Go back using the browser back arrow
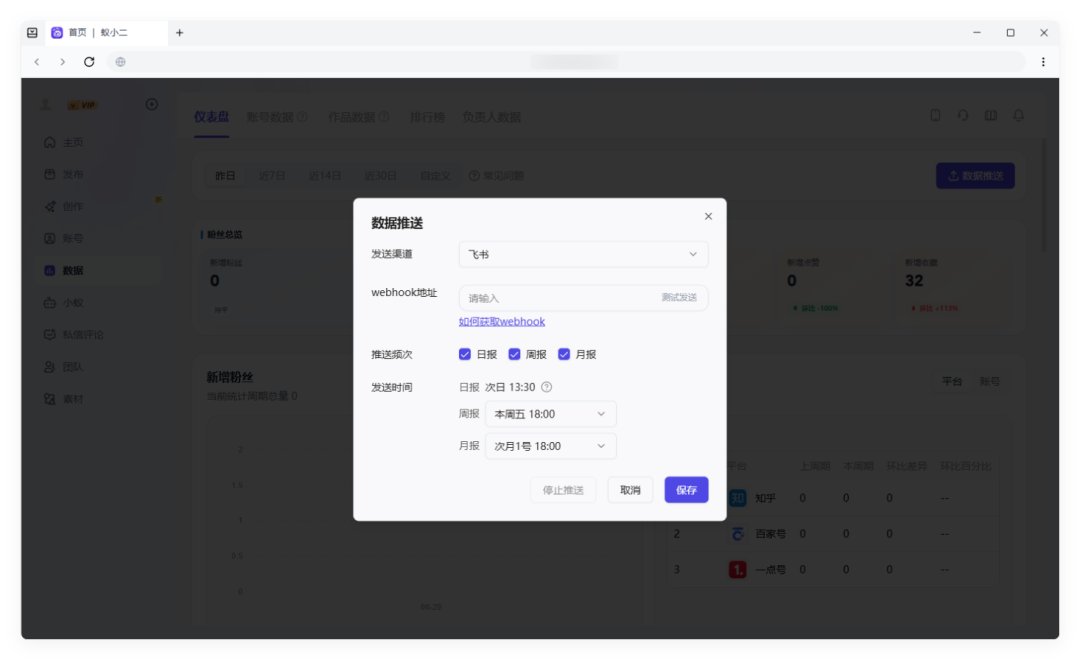This screenshot has width=1080, height=660. click(x=37, y=62)
